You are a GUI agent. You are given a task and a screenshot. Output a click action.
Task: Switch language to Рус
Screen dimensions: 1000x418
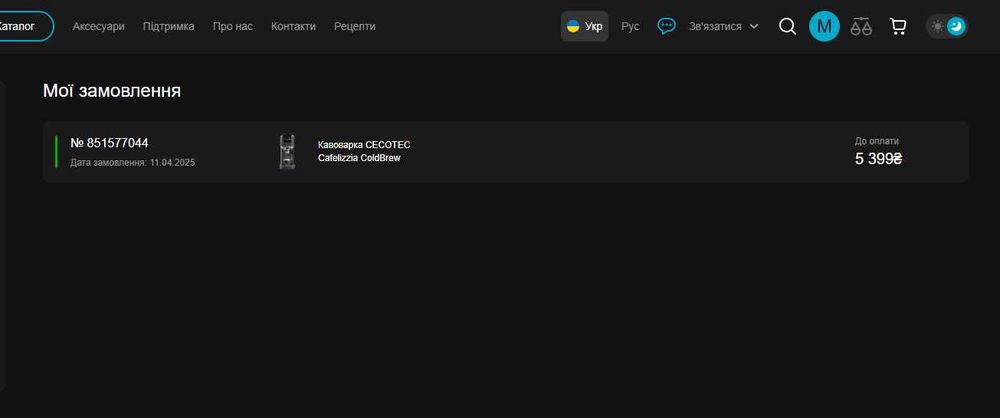click(x=630, y=26)
